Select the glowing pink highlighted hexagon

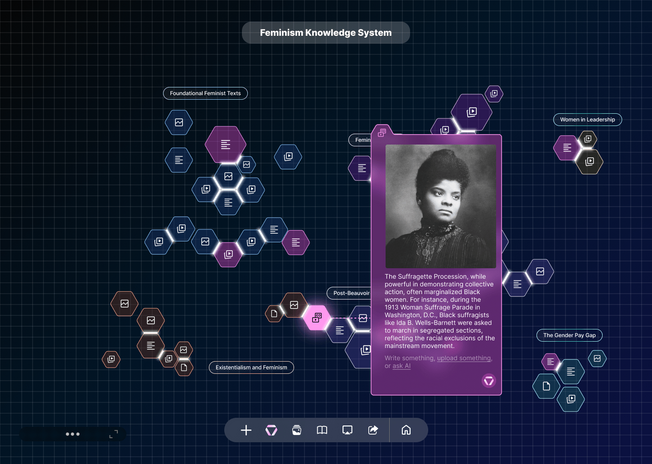point(317,318)
